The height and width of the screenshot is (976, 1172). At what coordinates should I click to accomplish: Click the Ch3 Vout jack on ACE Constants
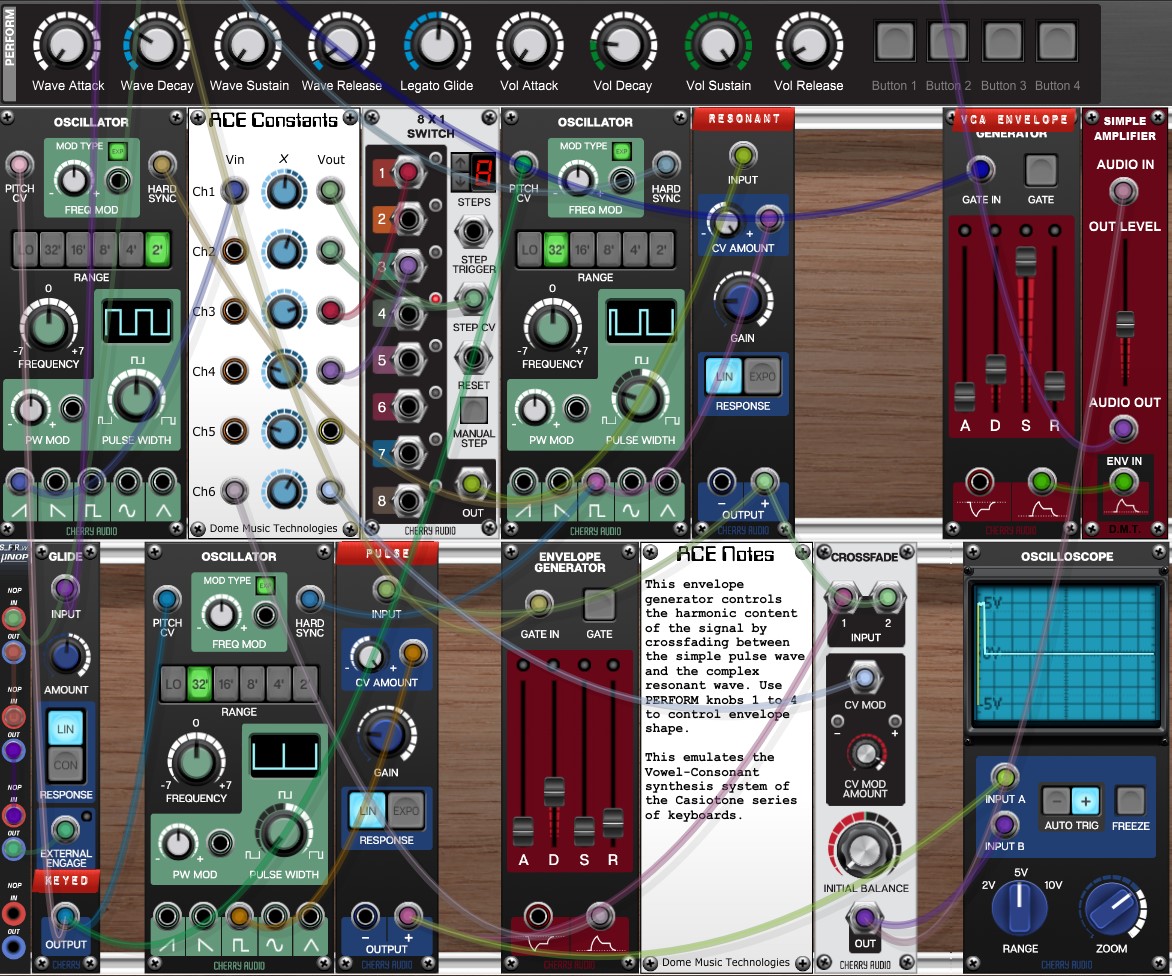point(330,311)
